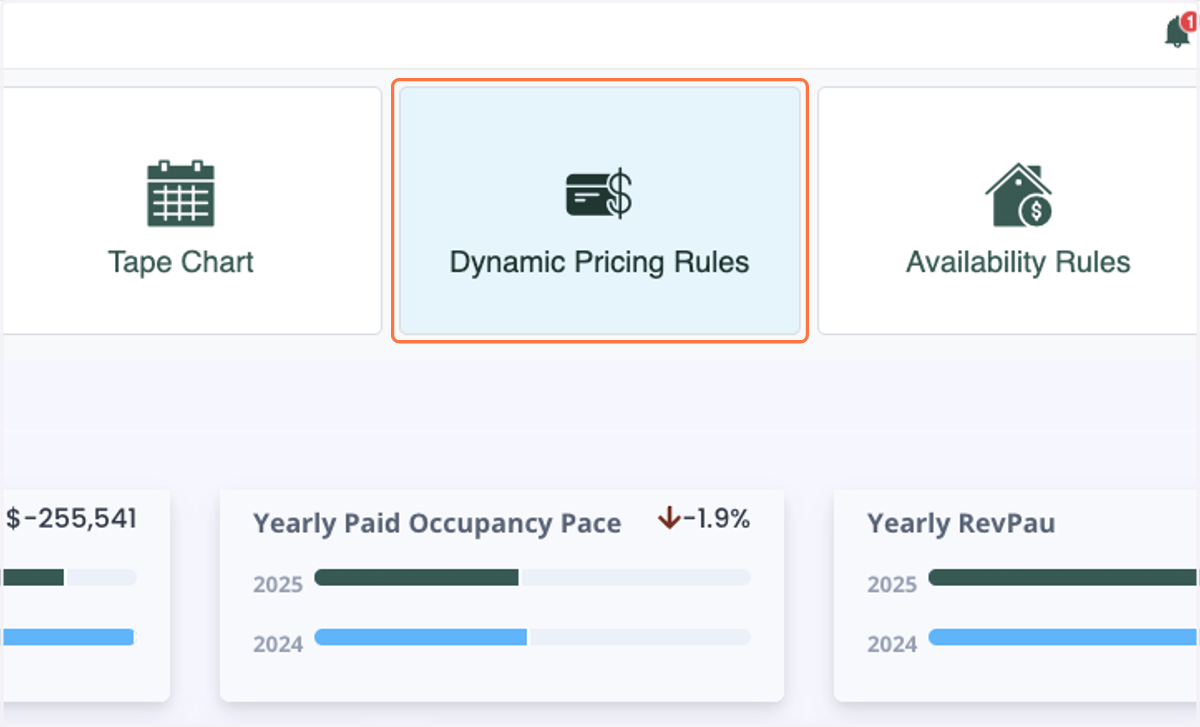This screenshot has height=727, width=1200.
Task: Open the notifications bell with red badge
Action: pos(1178,31)
